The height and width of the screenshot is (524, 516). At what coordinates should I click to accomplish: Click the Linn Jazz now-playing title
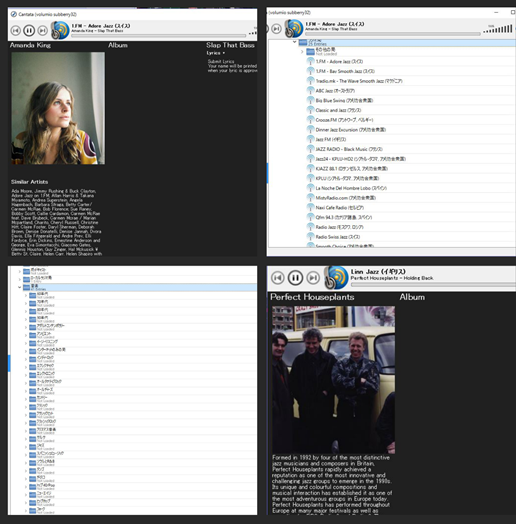378,271
